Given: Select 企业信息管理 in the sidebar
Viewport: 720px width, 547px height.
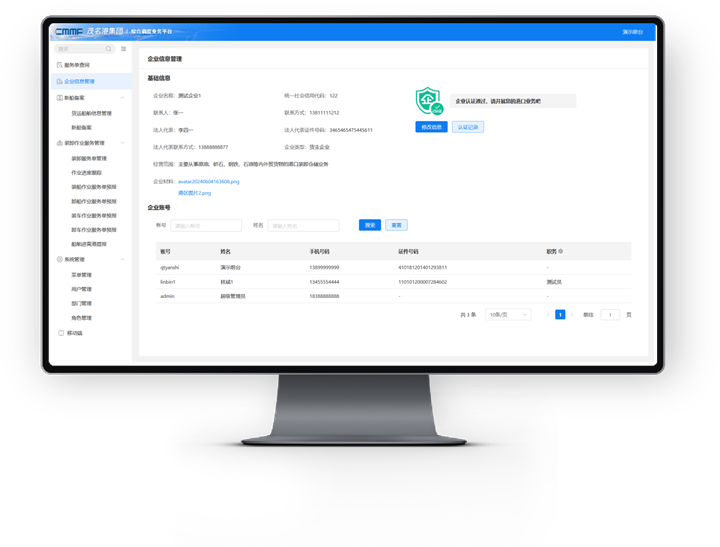Looking at the screenshot, I should tap(80, 81).
